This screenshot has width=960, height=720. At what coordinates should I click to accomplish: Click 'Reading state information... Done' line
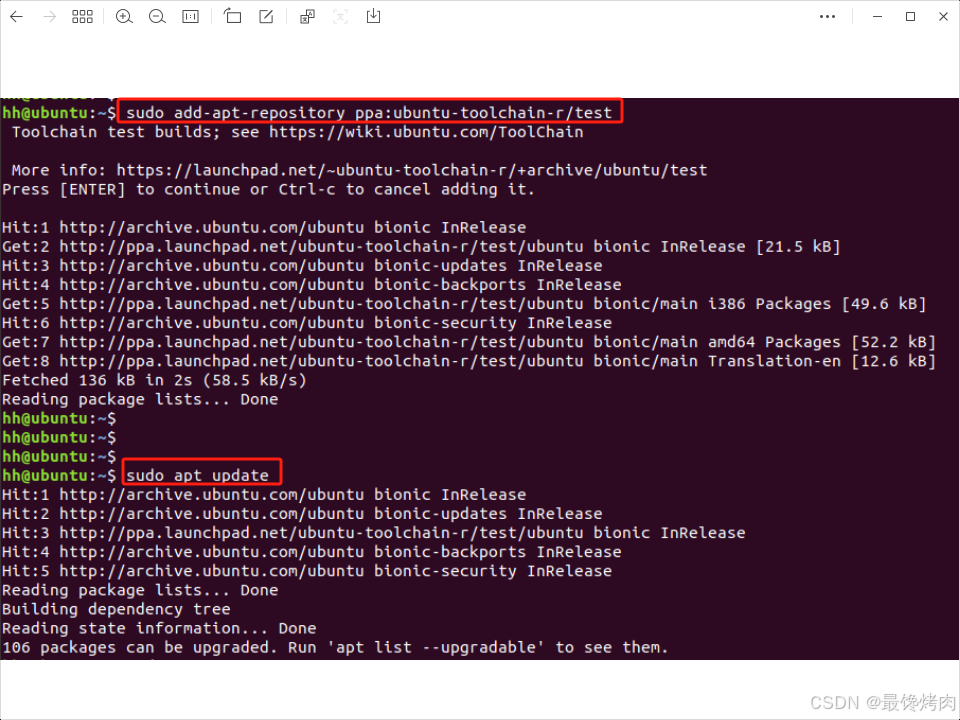point(159,628)
